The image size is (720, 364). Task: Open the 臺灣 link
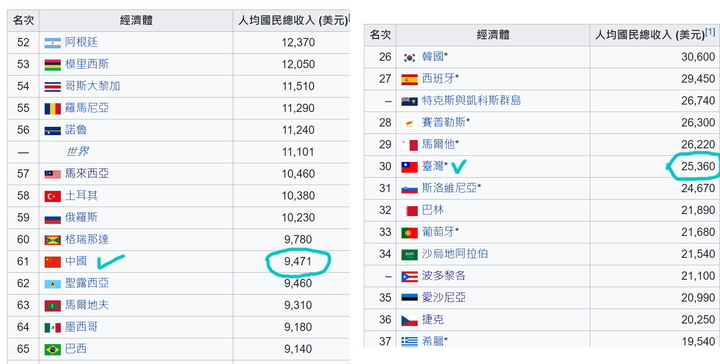coord(433,166)
